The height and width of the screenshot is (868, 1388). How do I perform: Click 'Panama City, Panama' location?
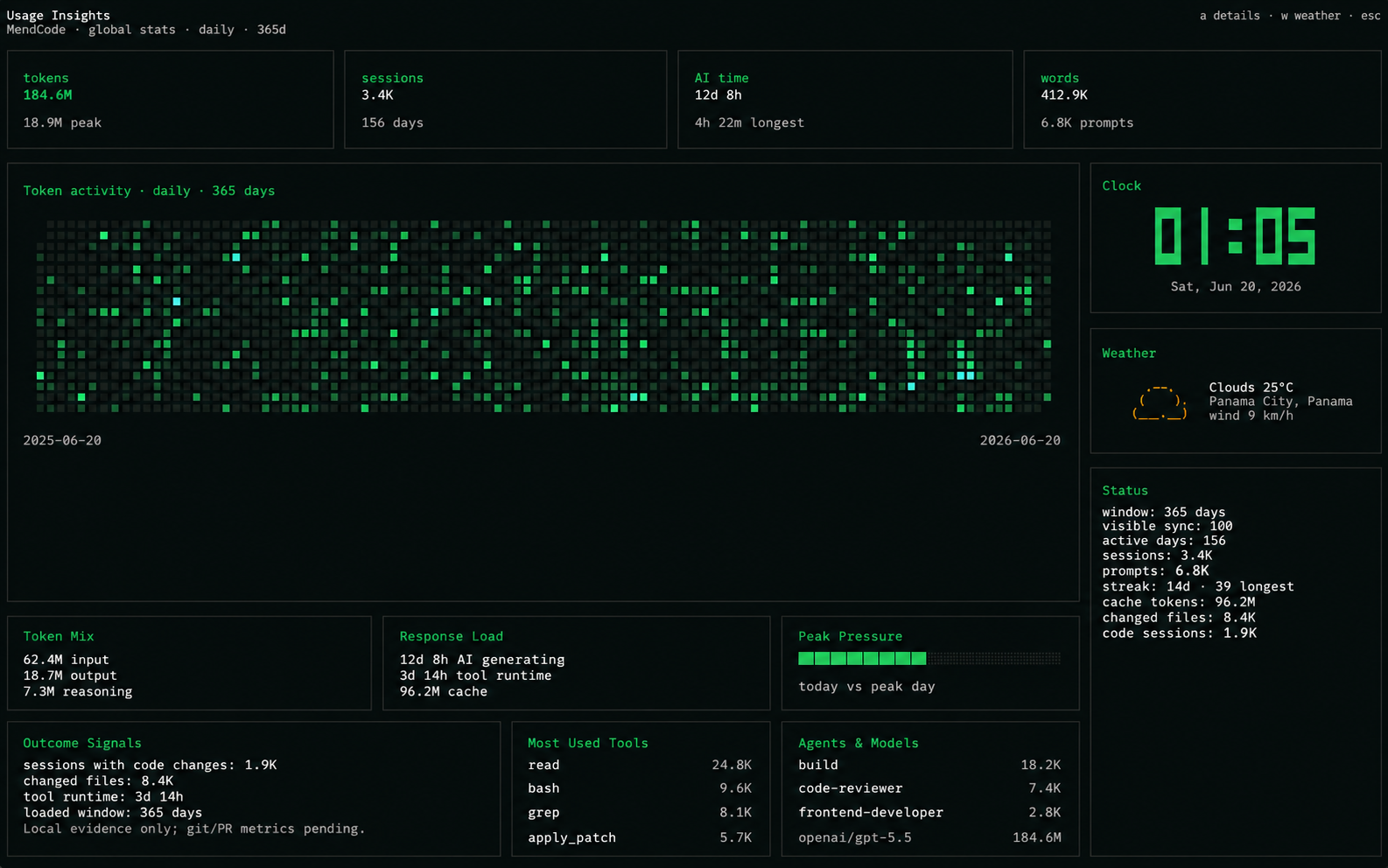point(1280,401)
